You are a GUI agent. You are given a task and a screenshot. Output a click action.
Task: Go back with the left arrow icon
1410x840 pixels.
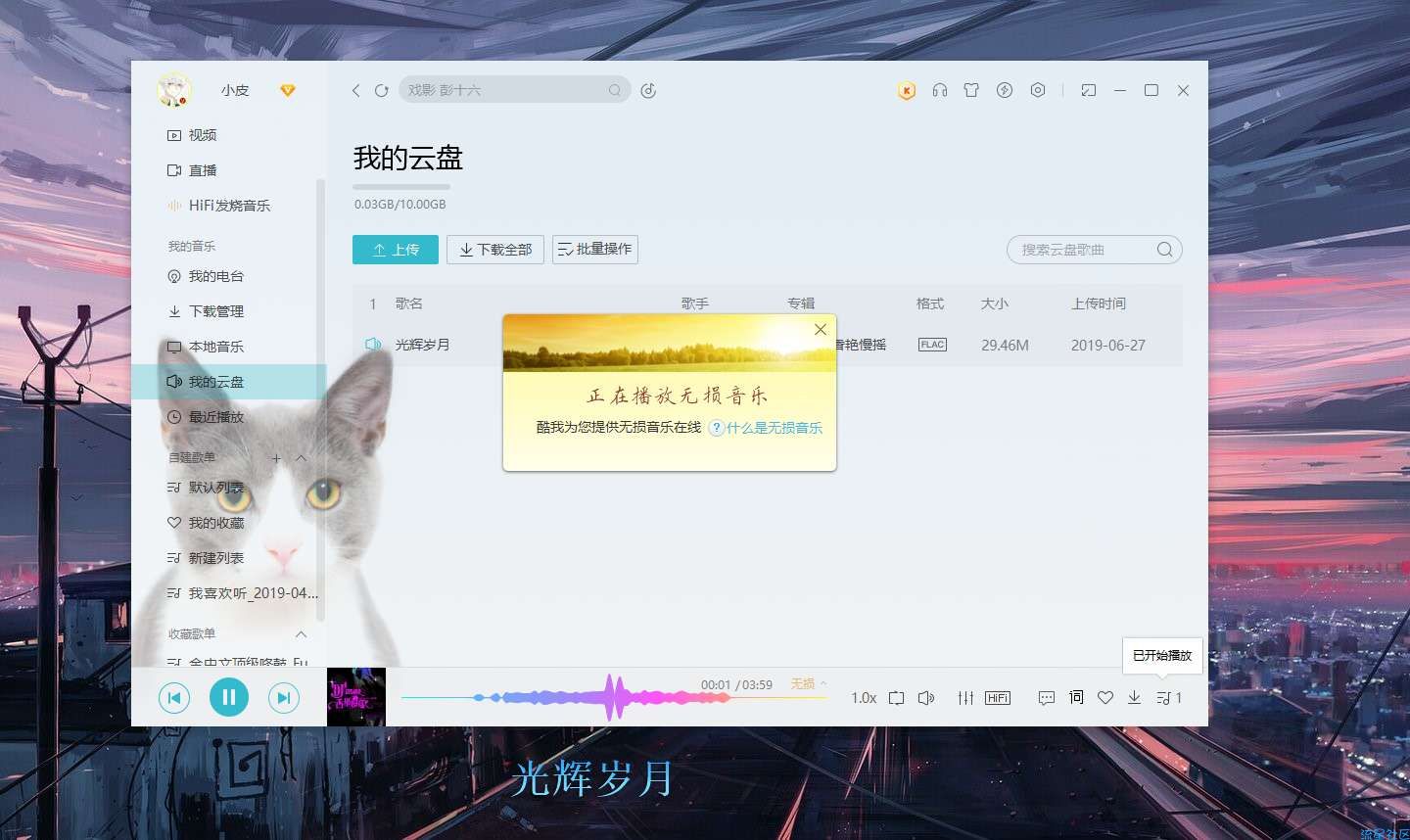(355, 90)
